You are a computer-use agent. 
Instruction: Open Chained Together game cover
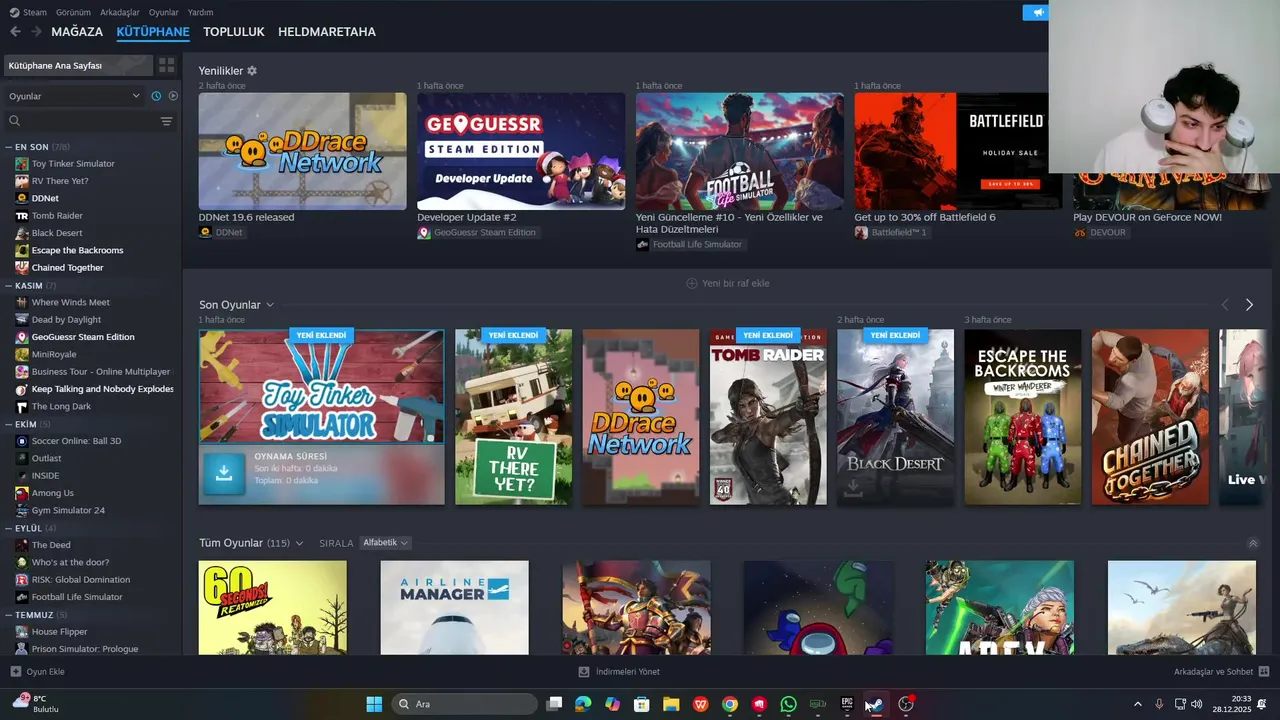[1150, 417]
